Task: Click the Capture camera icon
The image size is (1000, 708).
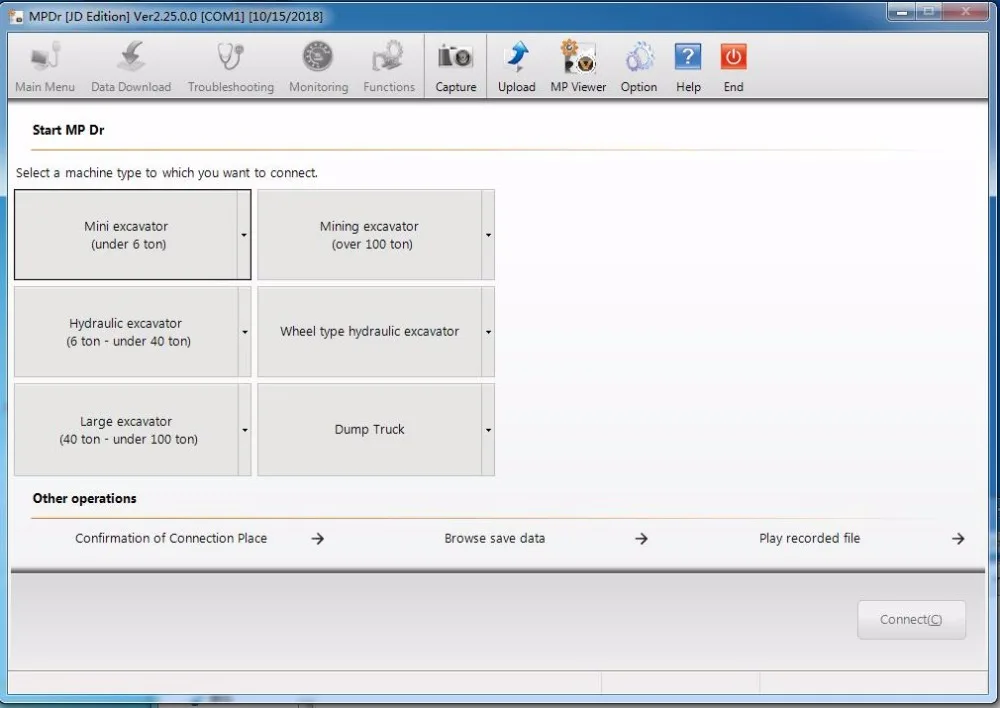Action: tap(455, 66)
